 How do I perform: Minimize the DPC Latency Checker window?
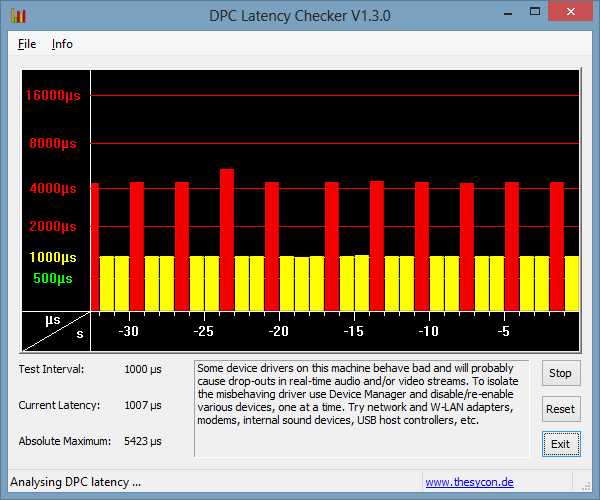(x=508, y=13)
